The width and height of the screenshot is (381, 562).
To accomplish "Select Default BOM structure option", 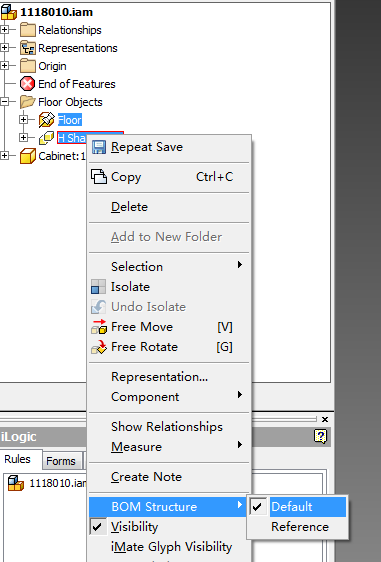I will point(297,506).
